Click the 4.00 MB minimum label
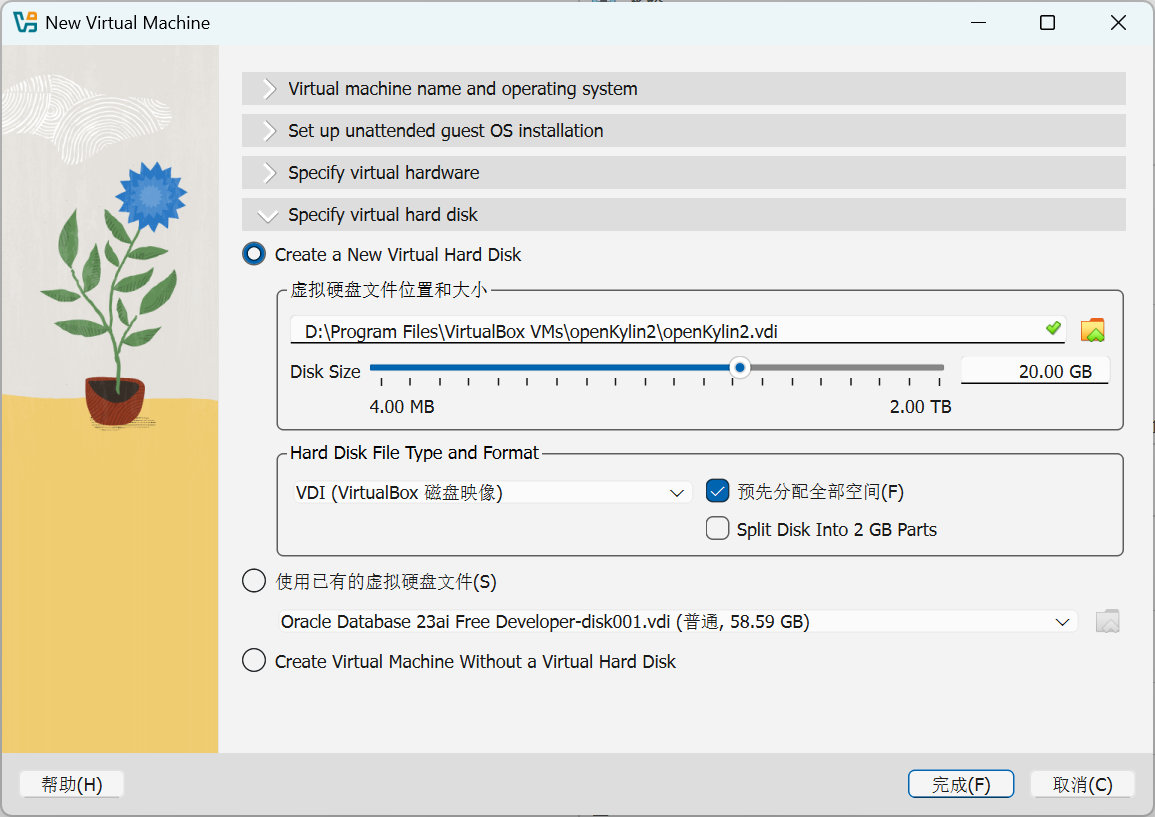Viewport: 1155px width, 817px height. (401, 407)
